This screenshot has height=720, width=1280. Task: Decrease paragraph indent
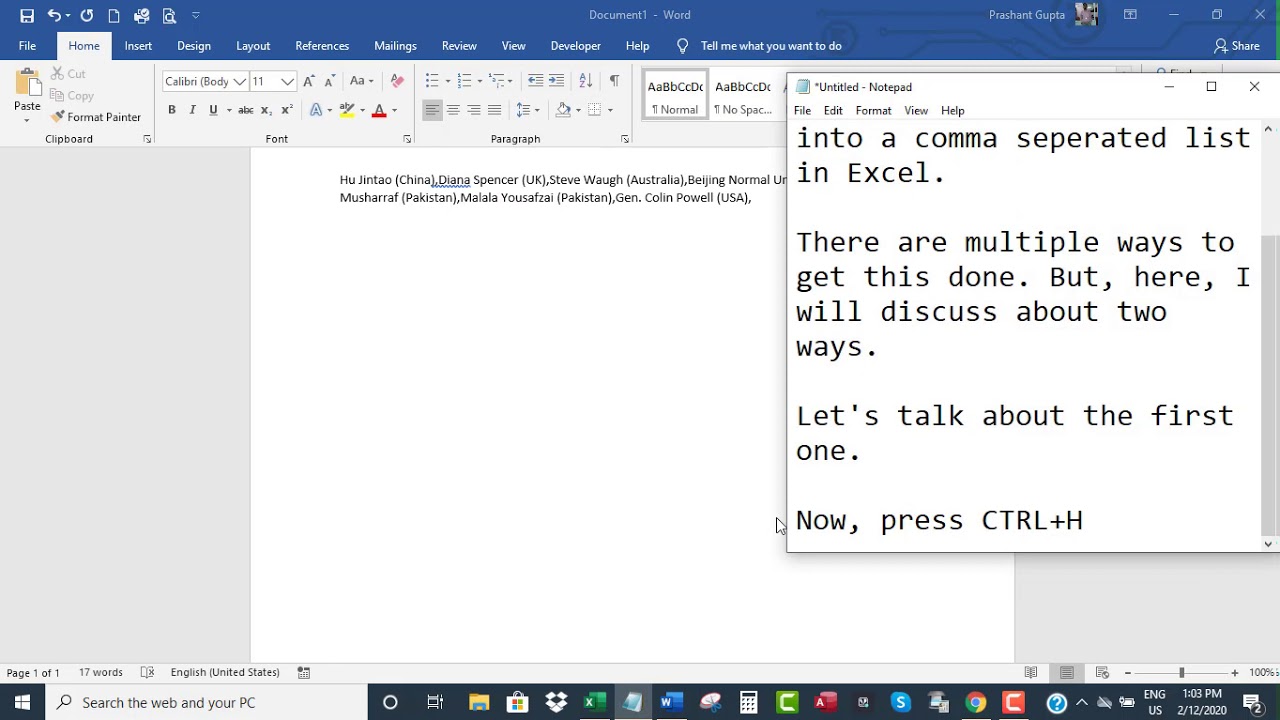(x=535, y=81)
